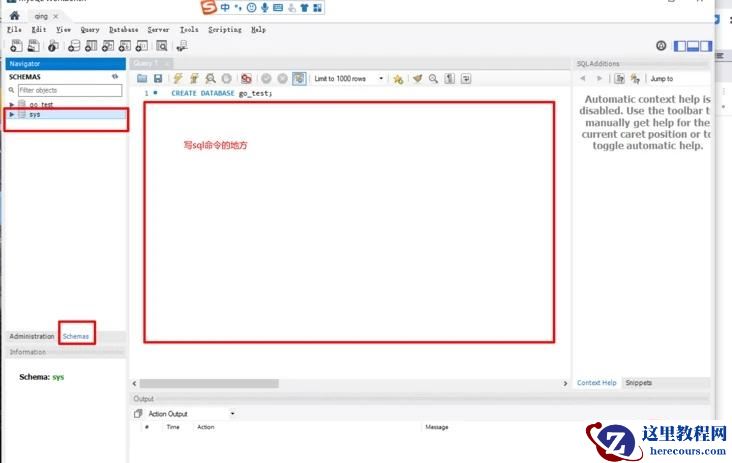Switch to Snippets tab
This screenshot has height=463, width=732.
pos(639,383)
